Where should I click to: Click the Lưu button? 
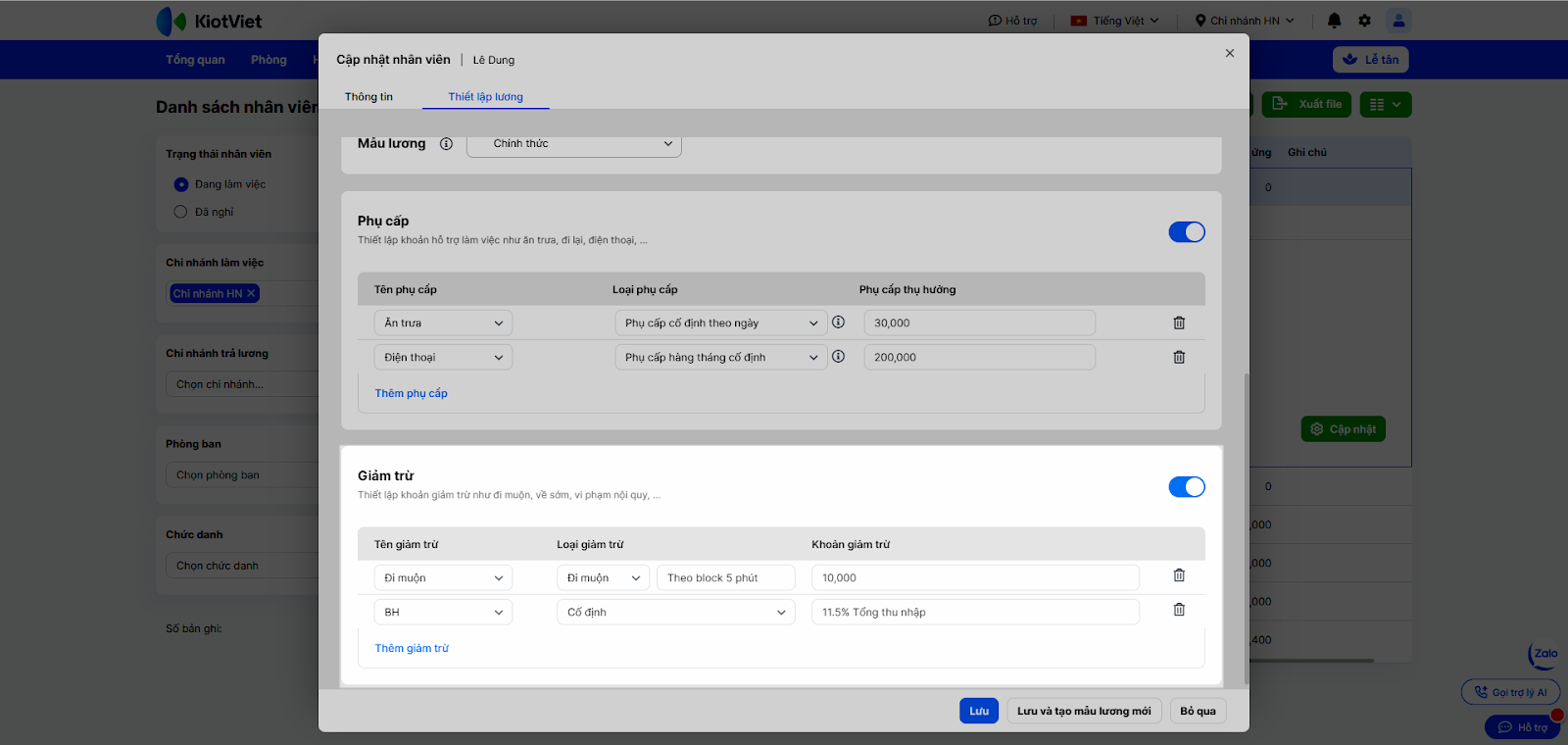click(x=978, y=711)
